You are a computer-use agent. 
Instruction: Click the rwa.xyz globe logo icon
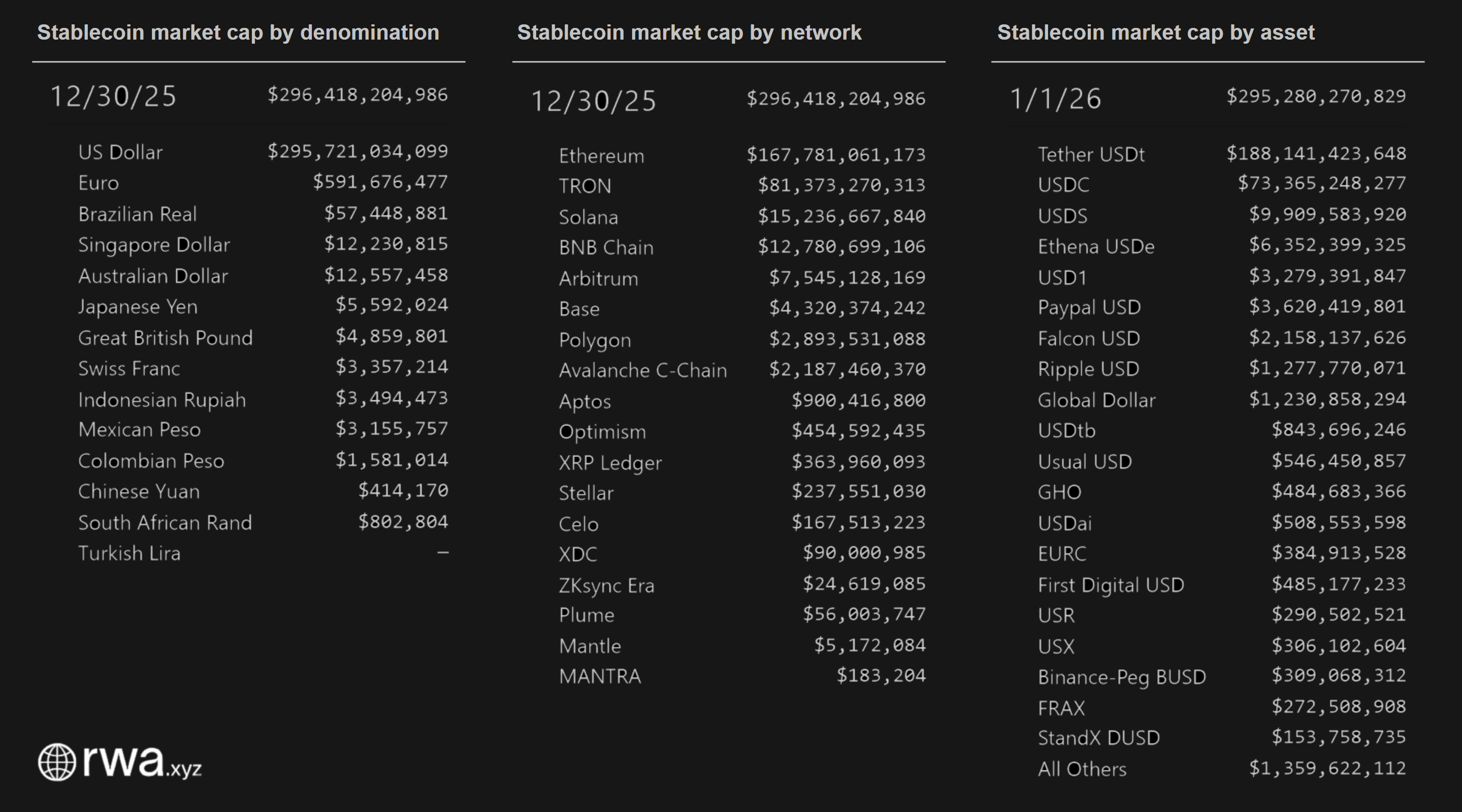point(57,762)
